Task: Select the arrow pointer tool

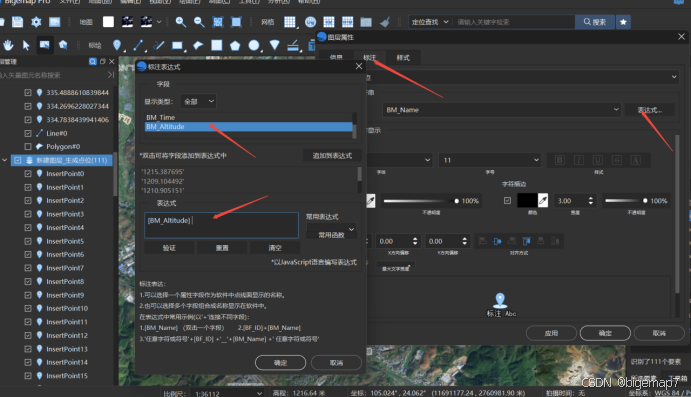Action: pyautogui.click(x=26, y=45)
